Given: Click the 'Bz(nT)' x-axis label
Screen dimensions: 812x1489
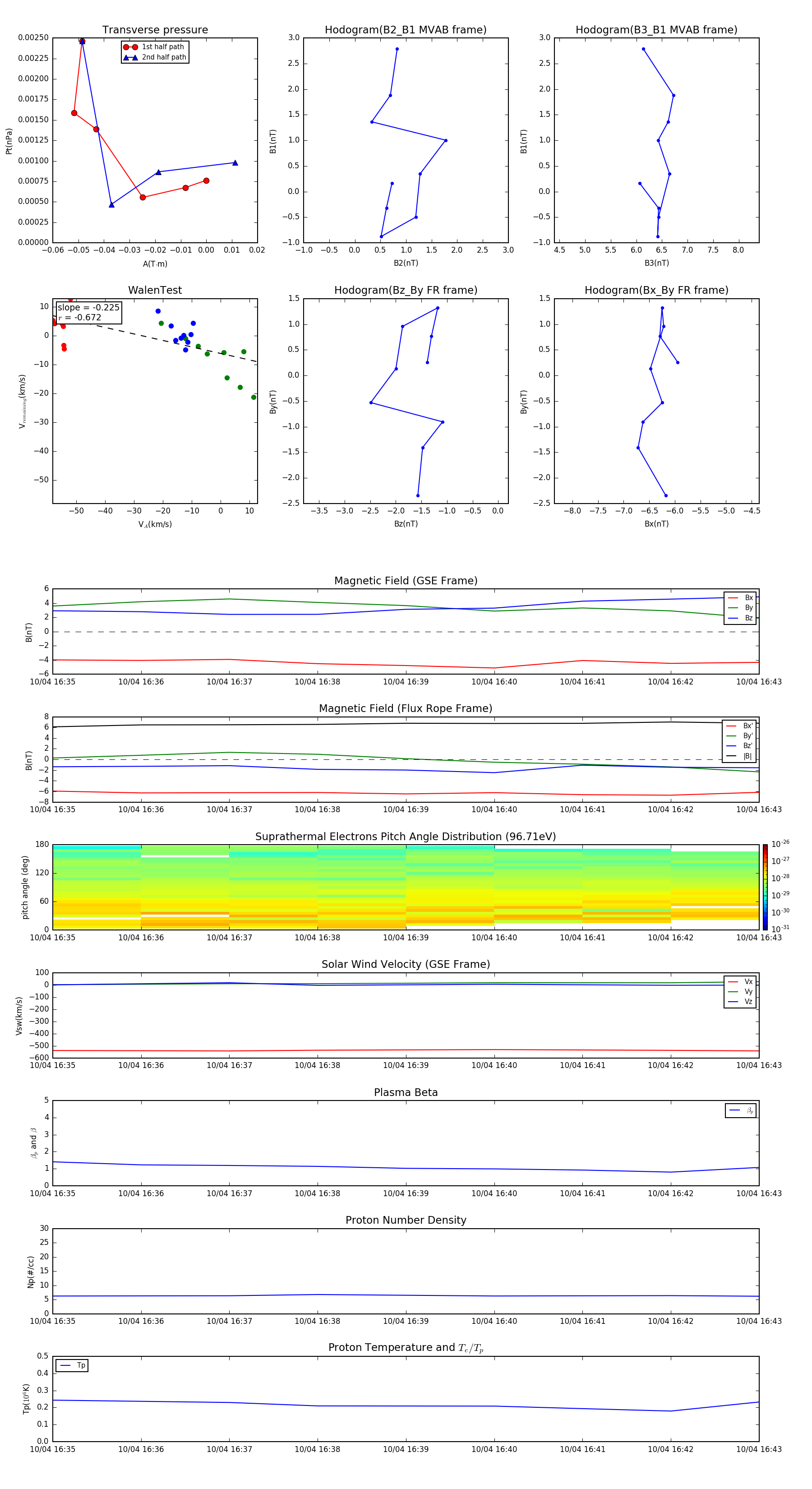Looking at the screenshot, I should click(406, 524).
